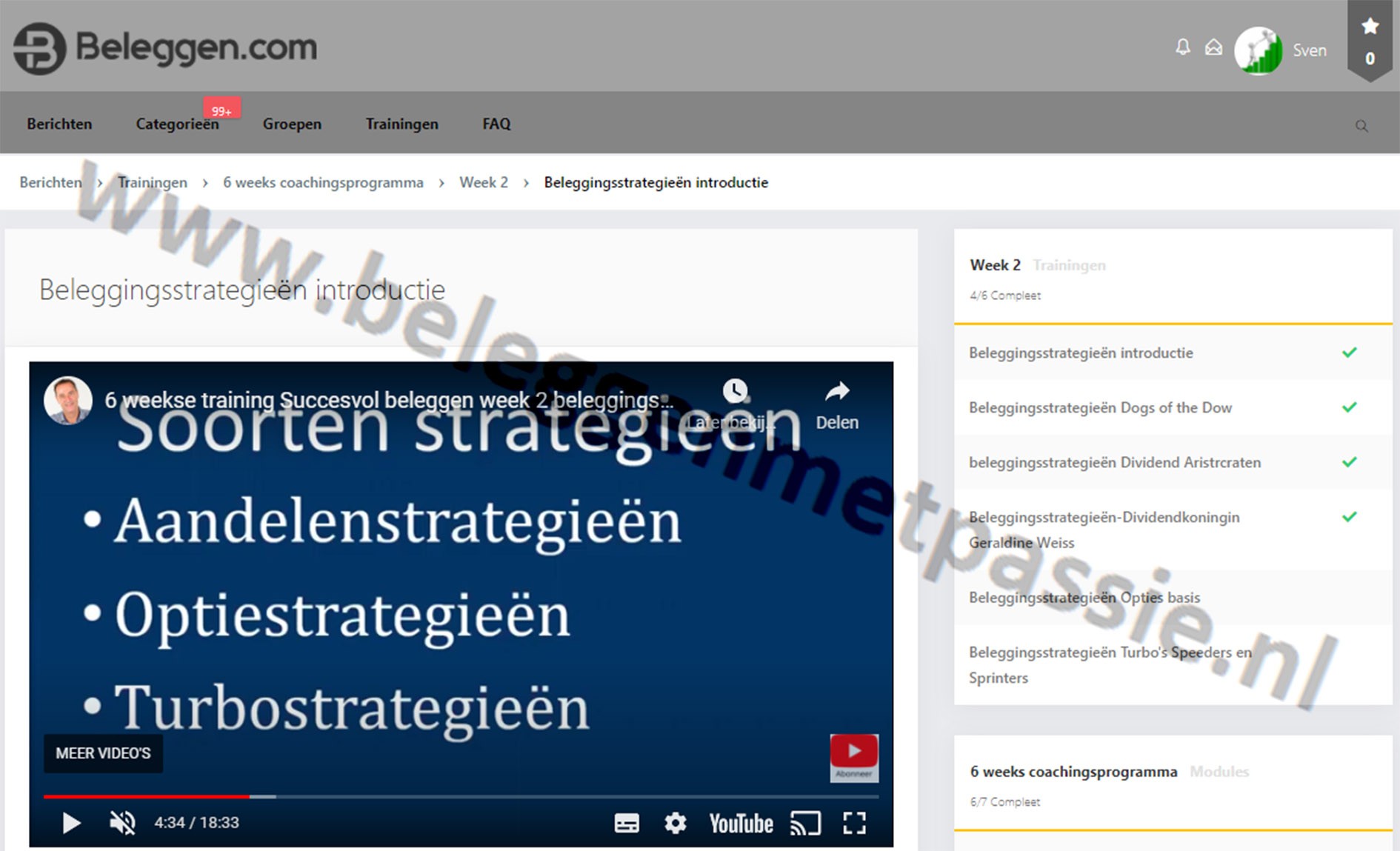
Task: Play the paused video
Action: click(x=71, y=823)
